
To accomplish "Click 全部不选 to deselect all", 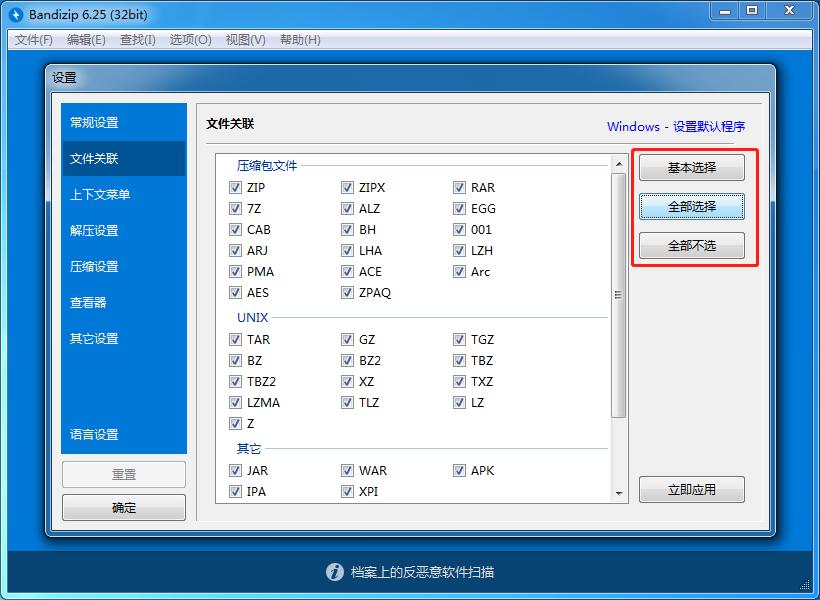I will click(691, 245).
